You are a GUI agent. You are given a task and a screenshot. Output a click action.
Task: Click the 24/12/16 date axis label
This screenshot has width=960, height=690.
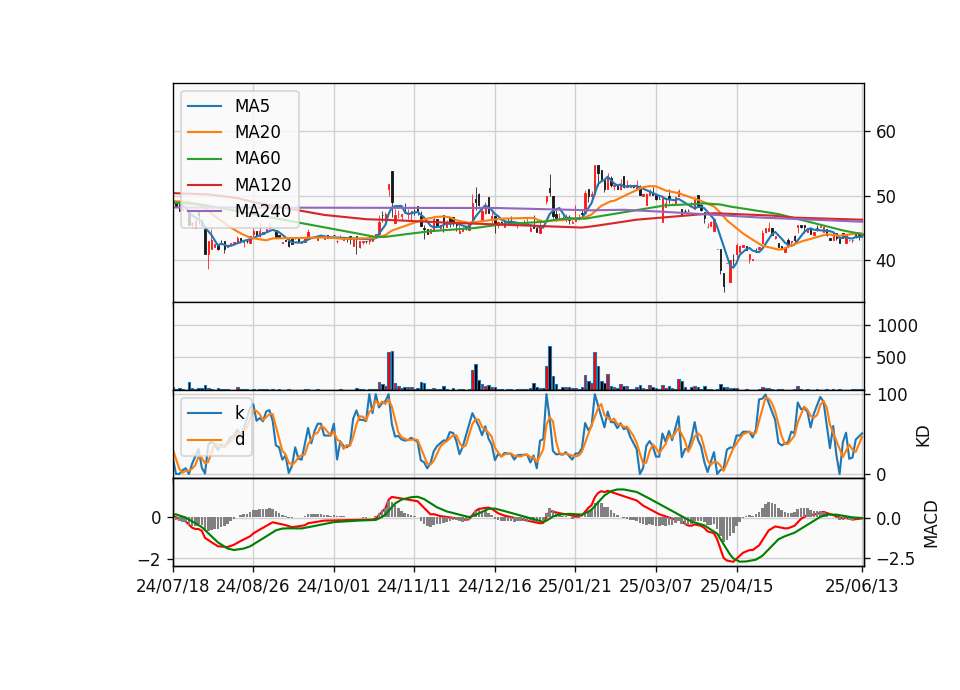[x=495, y=586]
